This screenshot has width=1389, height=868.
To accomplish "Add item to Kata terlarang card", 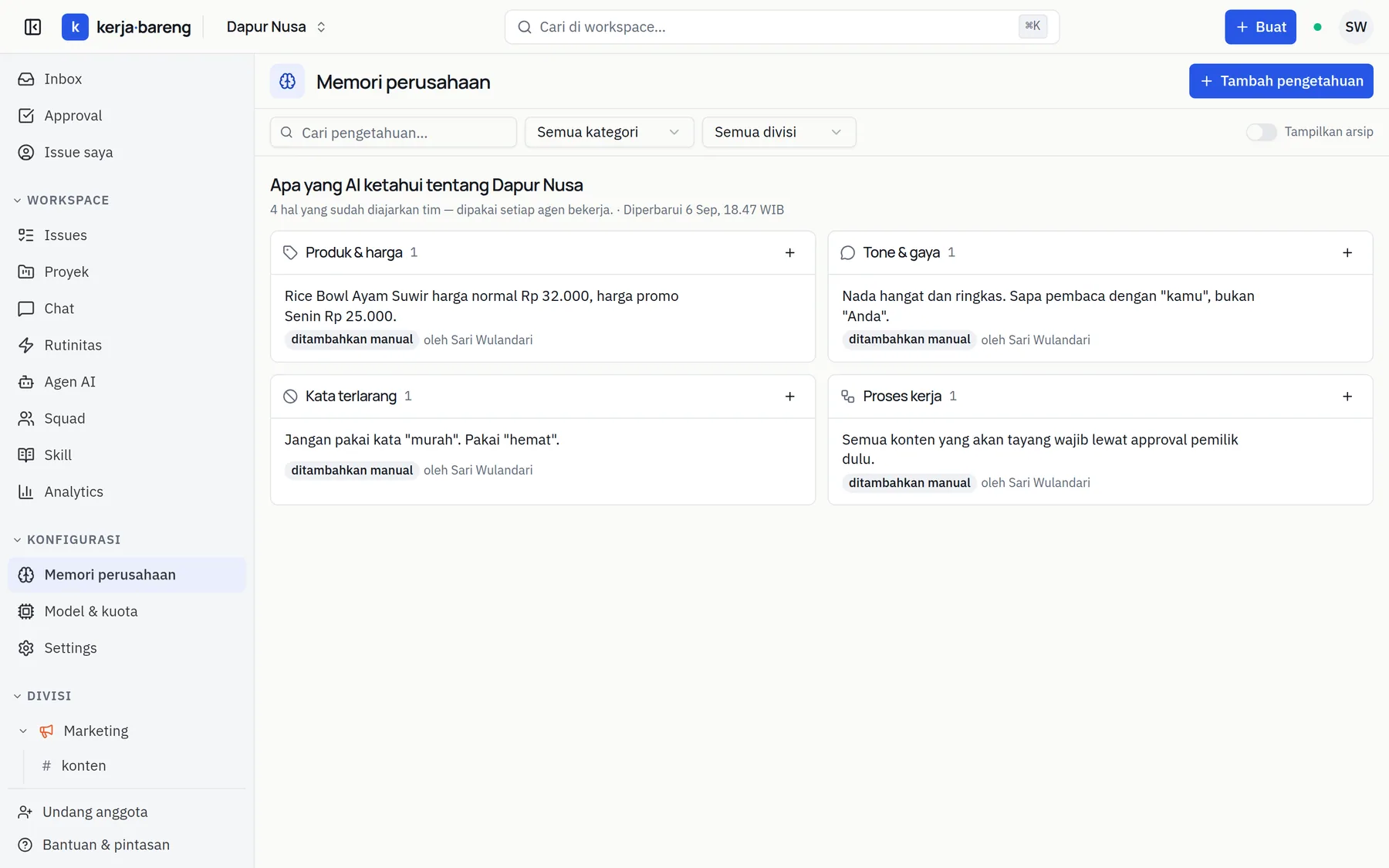I will 789,397.
